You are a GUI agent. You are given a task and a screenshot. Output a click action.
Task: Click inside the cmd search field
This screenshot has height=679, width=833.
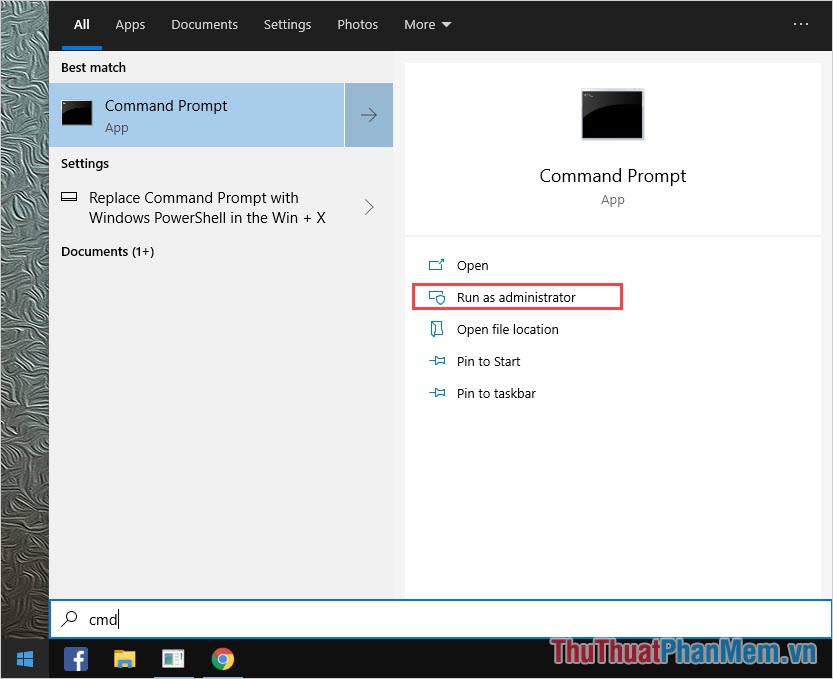pos(200,620)
